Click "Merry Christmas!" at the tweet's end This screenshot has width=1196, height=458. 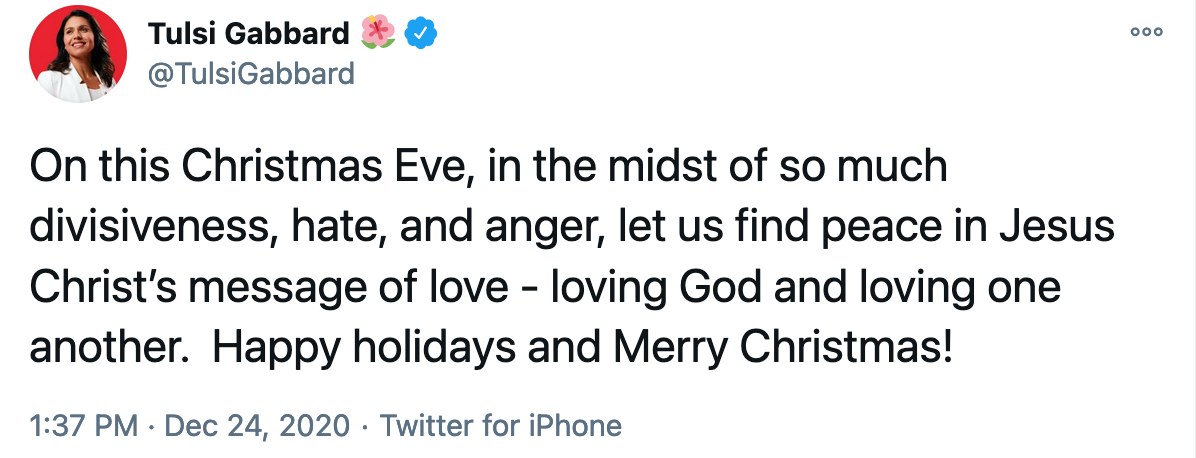tap(784, 349)
